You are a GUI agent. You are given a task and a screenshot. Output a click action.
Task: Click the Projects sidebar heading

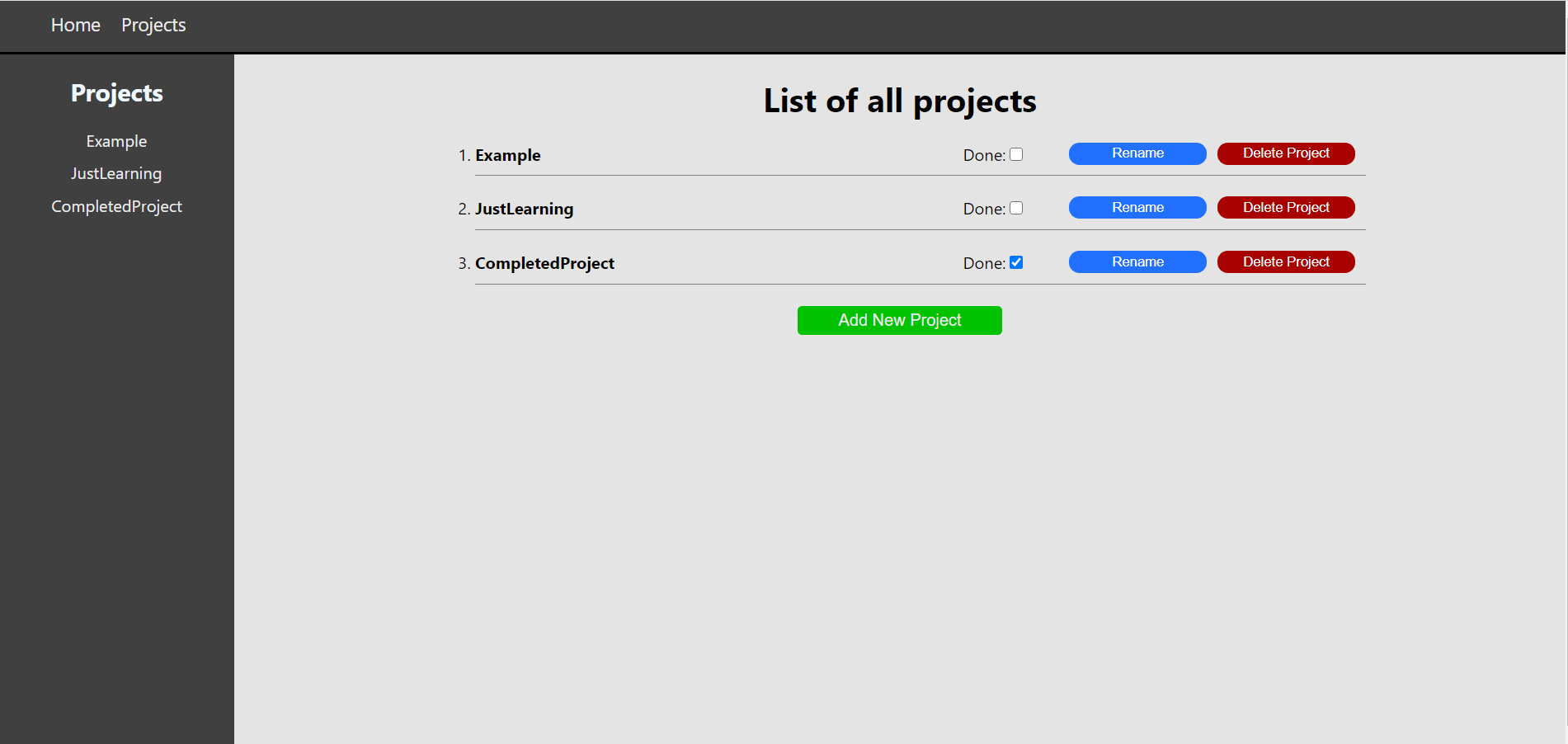tap(116, 93)
